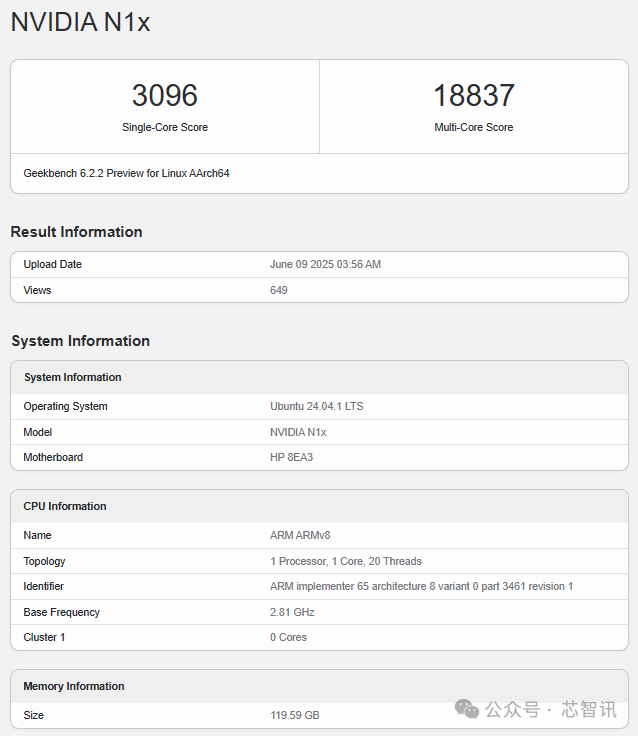Select the Single-Core Score label

tap(165, 128)
